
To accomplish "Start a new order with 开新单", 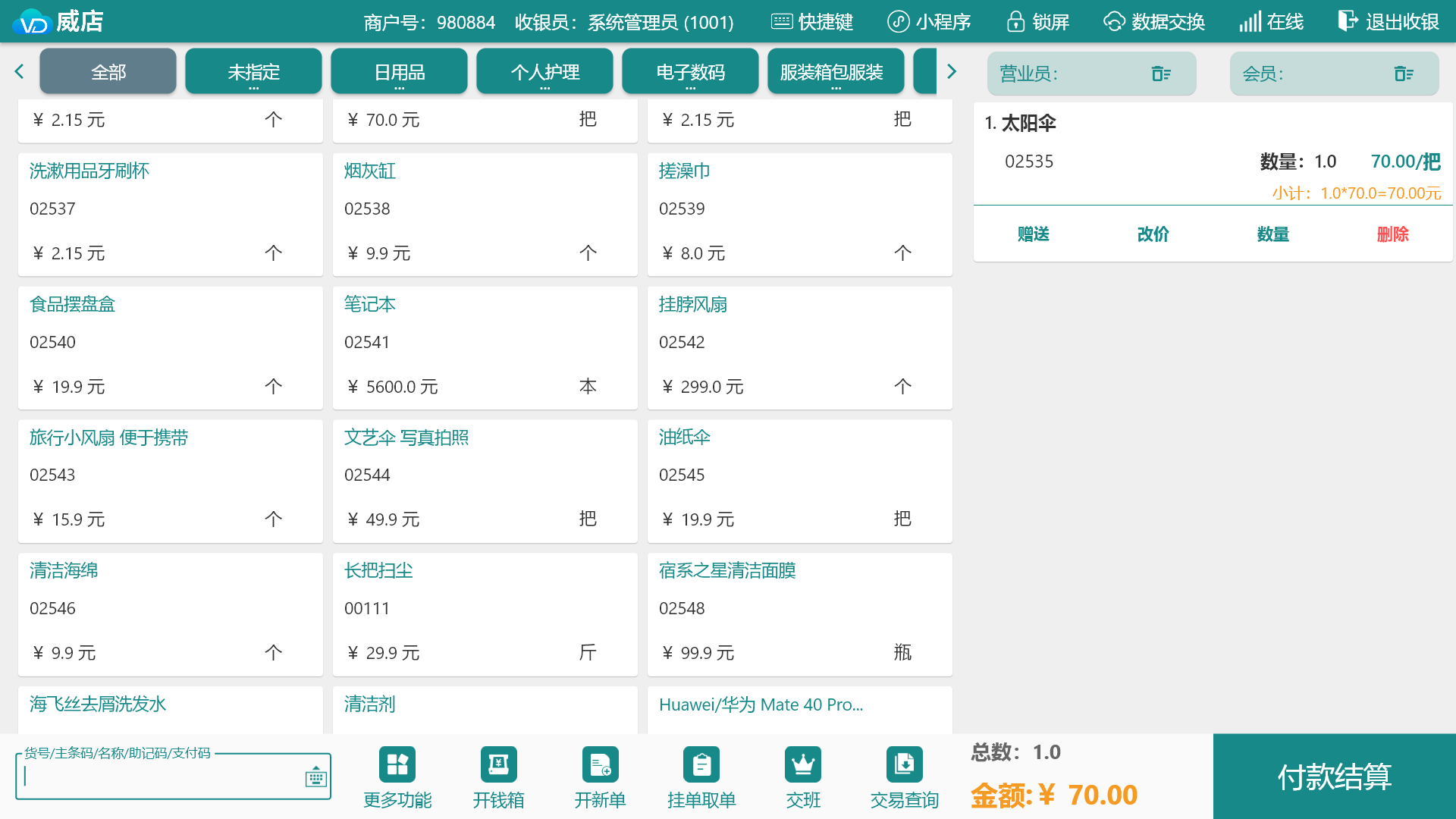I will click(x=600, y=764).
